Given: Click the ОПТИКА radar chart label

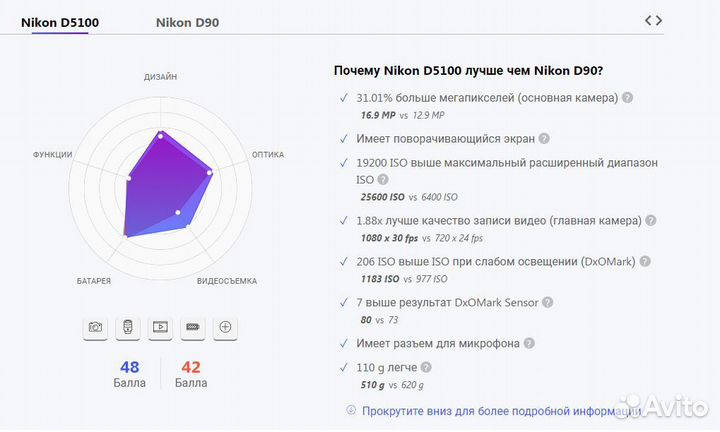Looking at the screenshot, I should 268,155.
